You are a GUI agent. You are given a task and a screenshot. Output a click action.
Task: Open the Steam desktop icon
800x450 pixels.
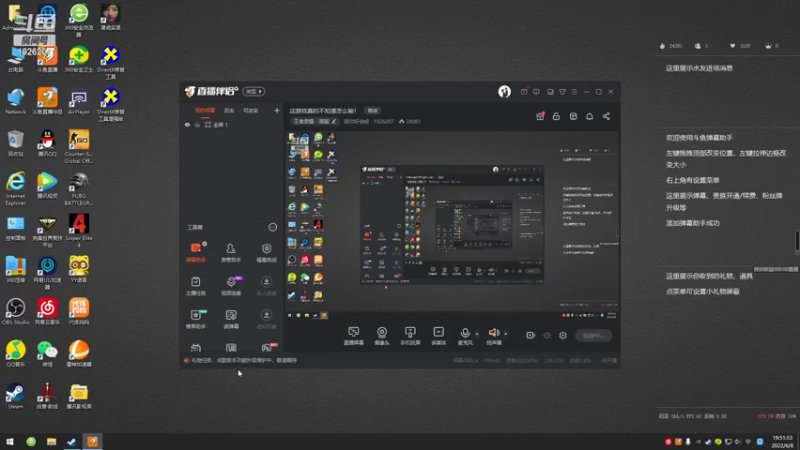(x=15, y=396)
